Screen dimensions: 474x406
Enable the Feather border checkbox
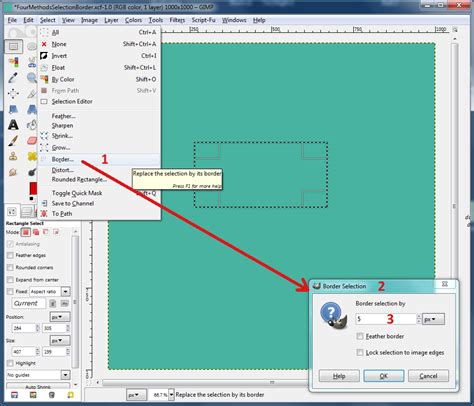(x=360, y=336)
